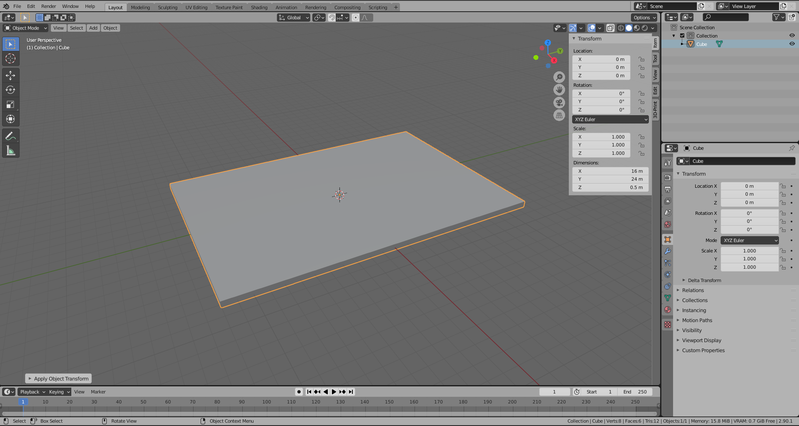
Task: Click the zoom magnifier viewport icon
Action: (x=559, y=77)
